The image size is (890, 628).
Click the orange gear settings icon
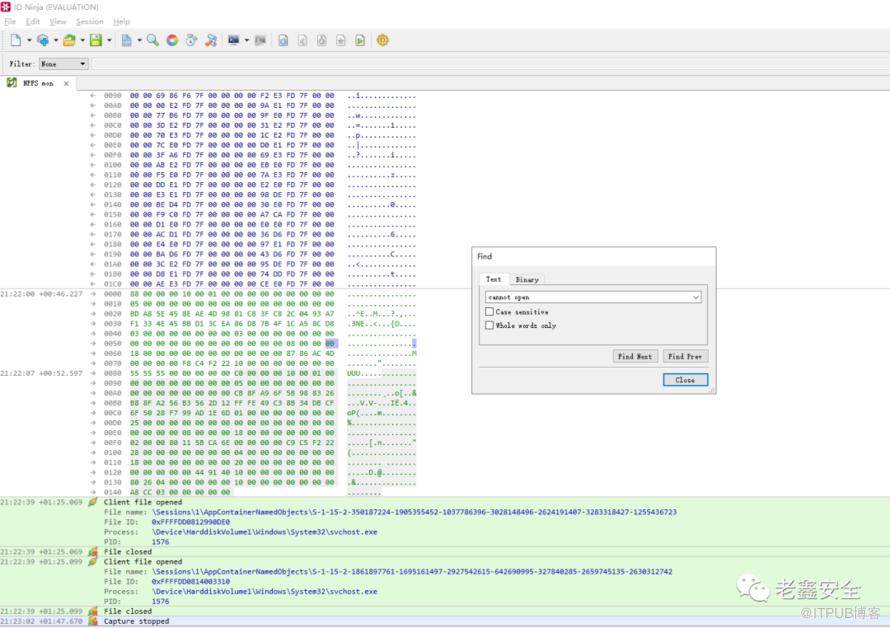(382, 40)
